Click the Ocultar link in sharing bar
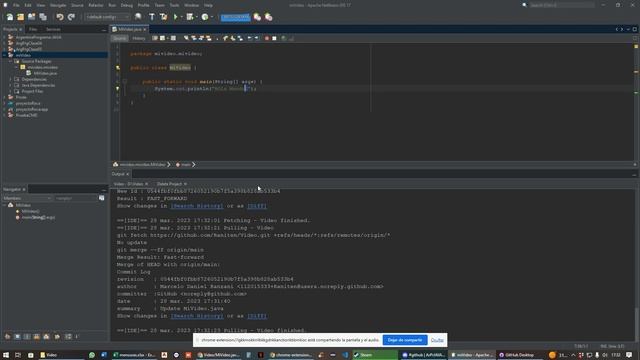This screenshot has width=640, height=360. coord(437,340)
